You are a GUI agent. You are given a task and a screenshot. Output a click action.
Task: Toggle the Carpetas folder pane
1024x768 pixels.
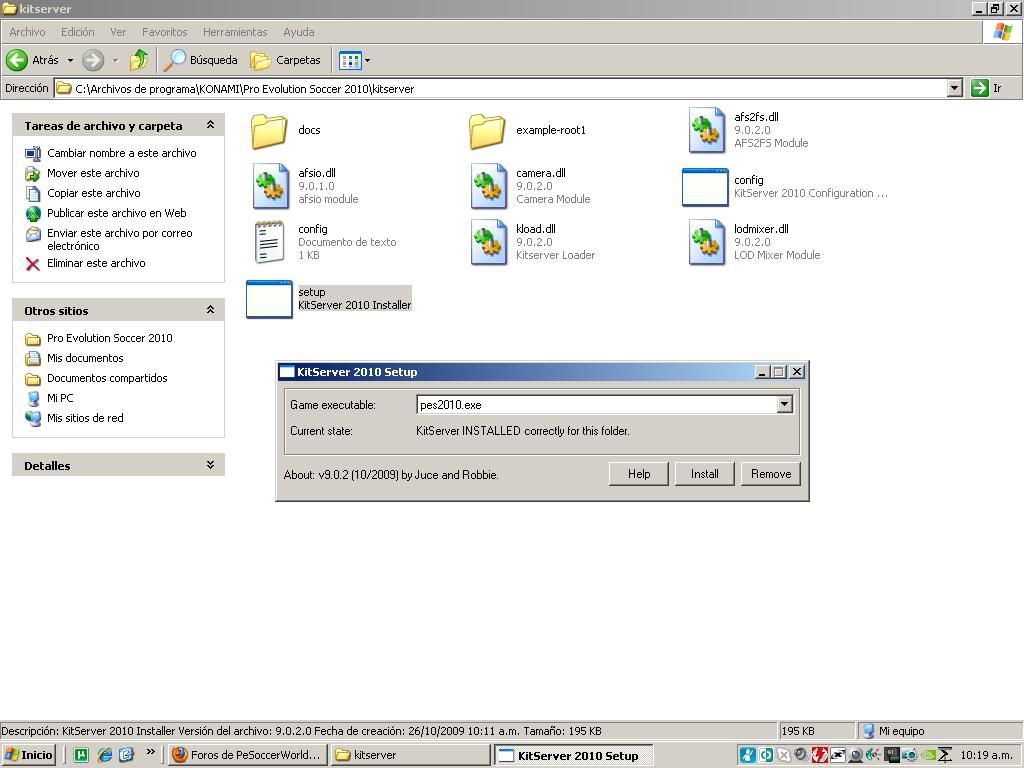(x=285, y=60)
